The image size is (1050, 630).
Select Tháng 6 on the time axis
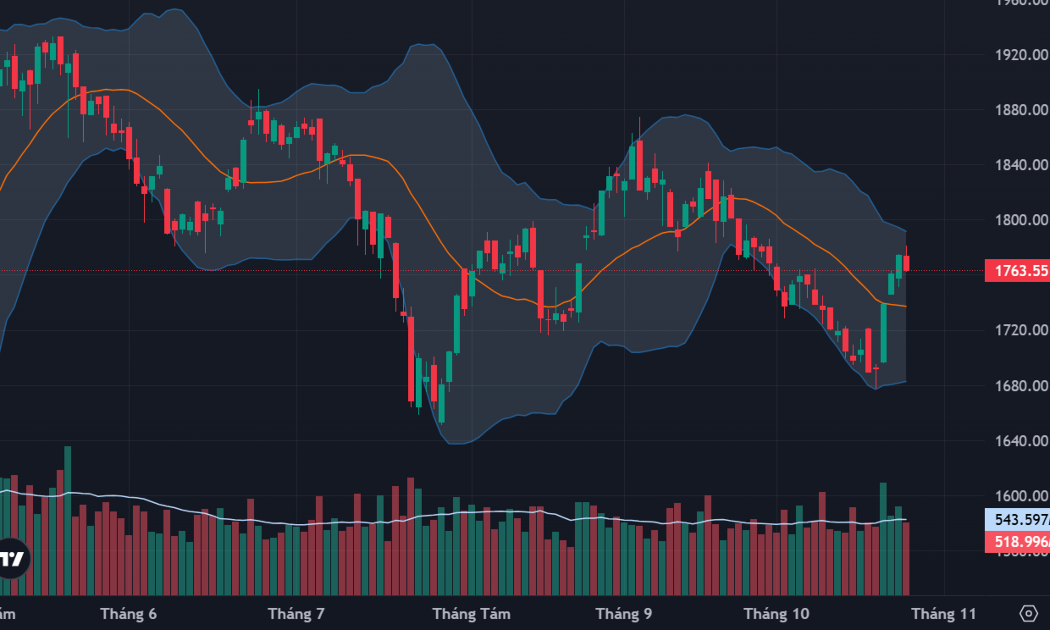(x=128, y=614)
